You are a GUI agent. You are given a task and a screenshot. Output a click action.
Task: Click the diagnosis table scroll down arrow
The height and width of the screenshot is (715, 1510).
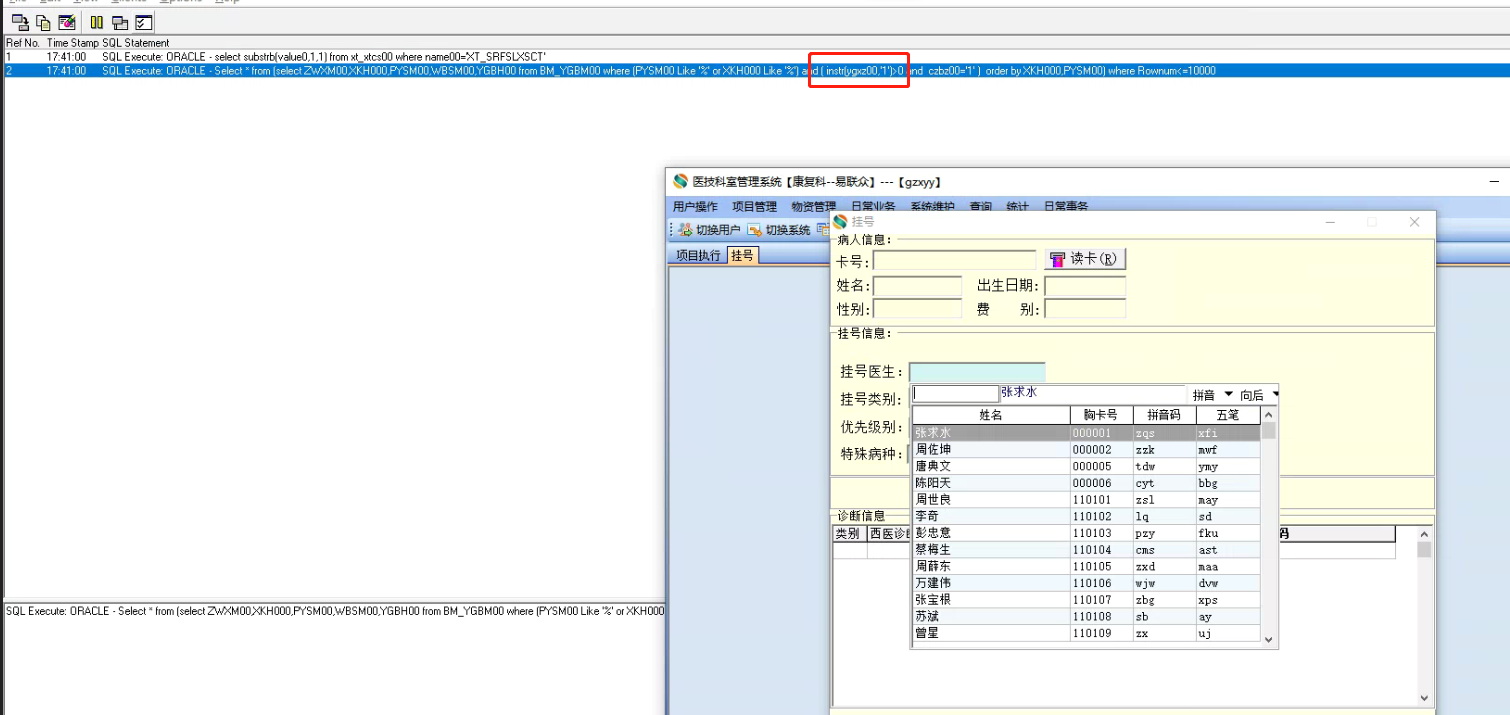(1424, 698)
